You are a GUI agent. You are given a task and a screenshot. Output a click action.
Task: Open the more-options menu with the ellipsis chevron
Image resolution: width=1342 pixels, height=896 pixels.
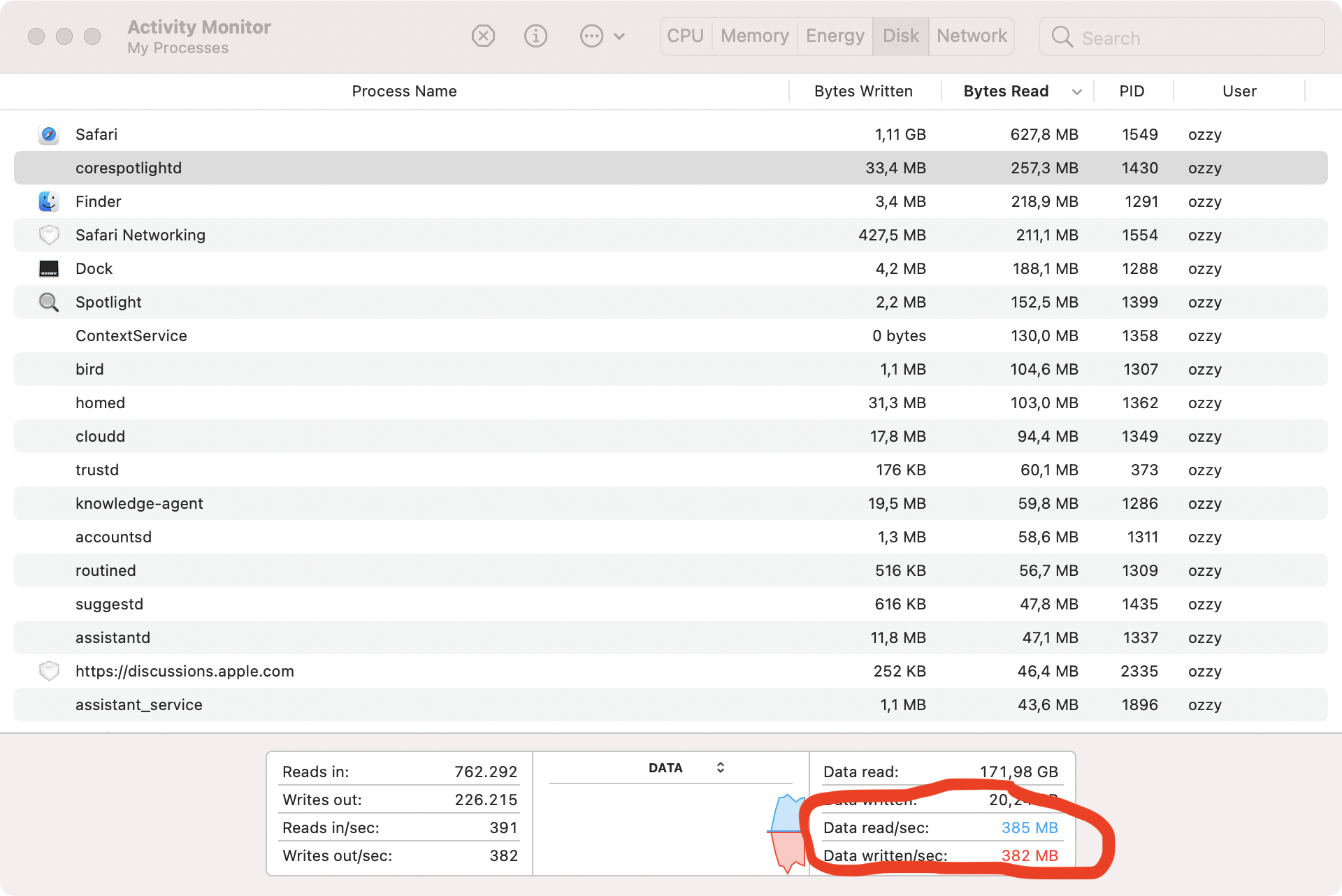click(602, 36)
